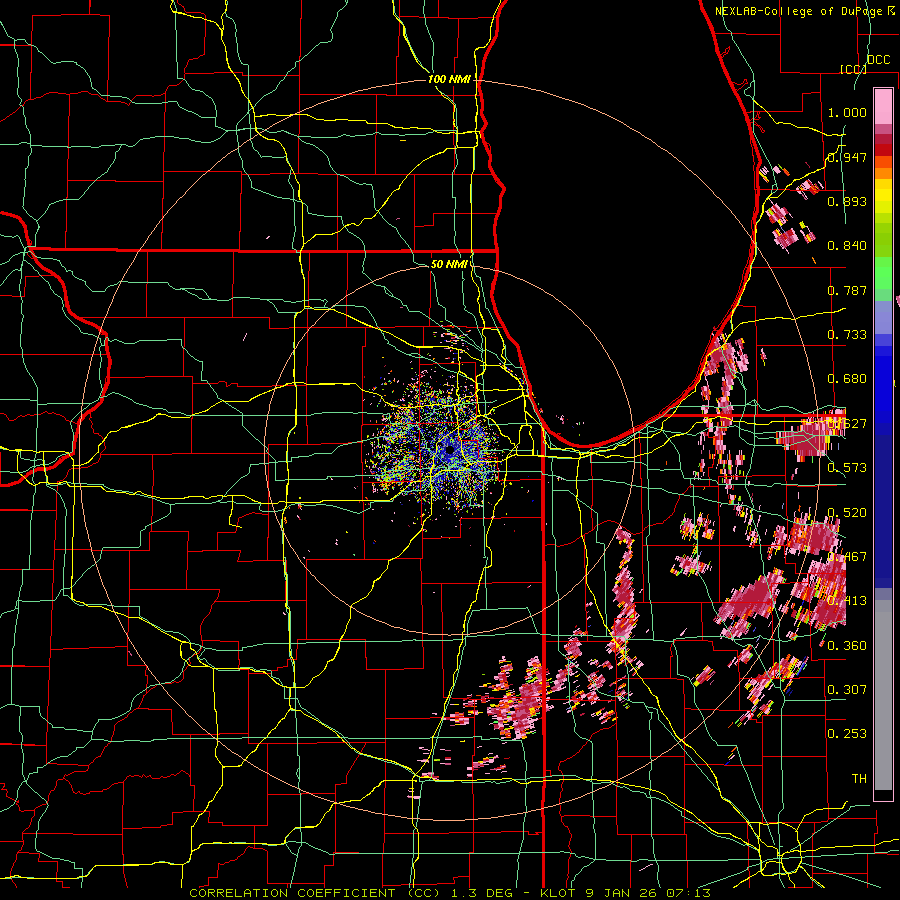Click the dark radar site dot at center
Viewport: 900px width, 900px height.
[449, 450]
